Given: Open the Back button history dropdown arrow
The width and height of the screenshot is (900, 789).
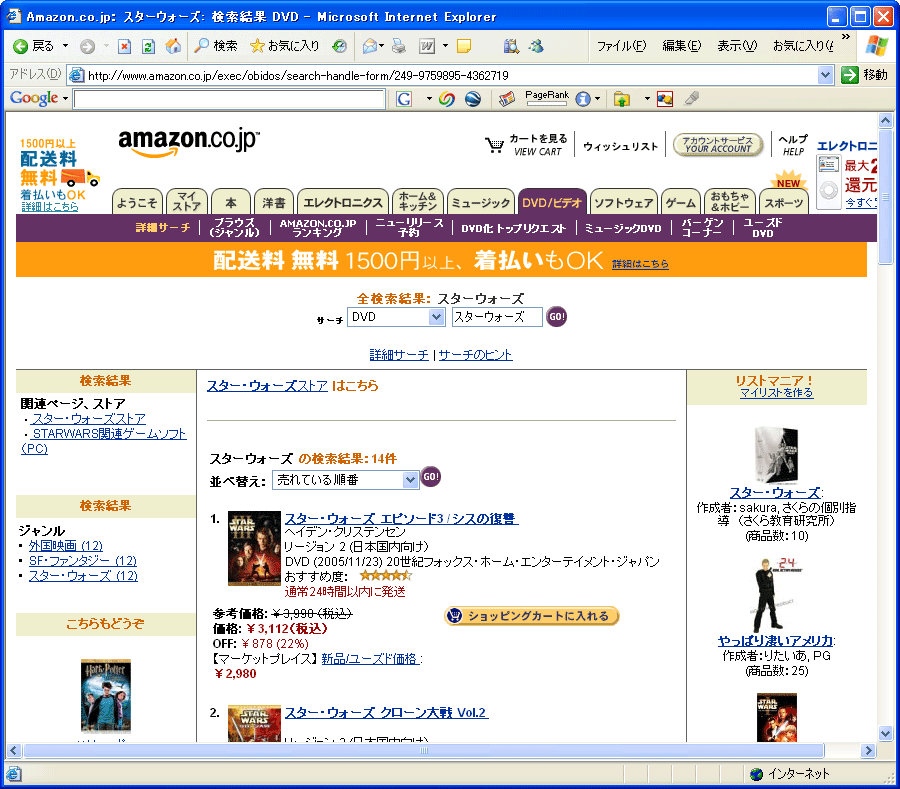Looking at the screenshot, I should tap(65, 46).
